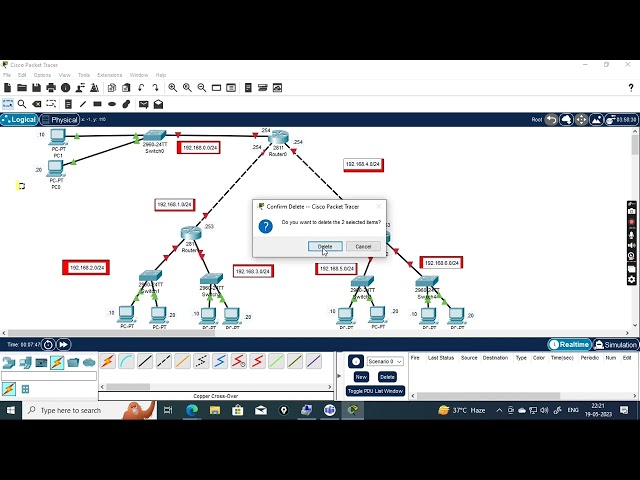
Task: Select the End Devices category icon
Action: (25, 362)
